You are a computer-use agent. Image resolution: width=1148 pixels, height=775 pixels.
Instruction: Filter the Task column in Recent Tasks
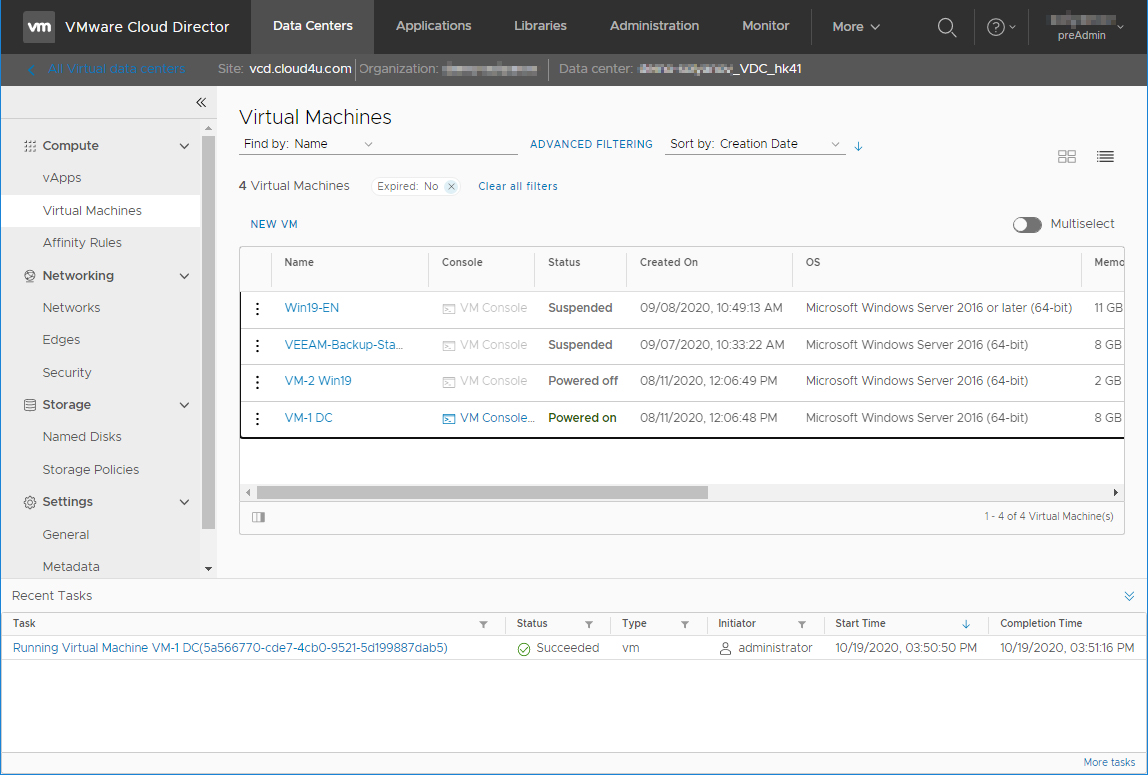click(x=483, y=624)
